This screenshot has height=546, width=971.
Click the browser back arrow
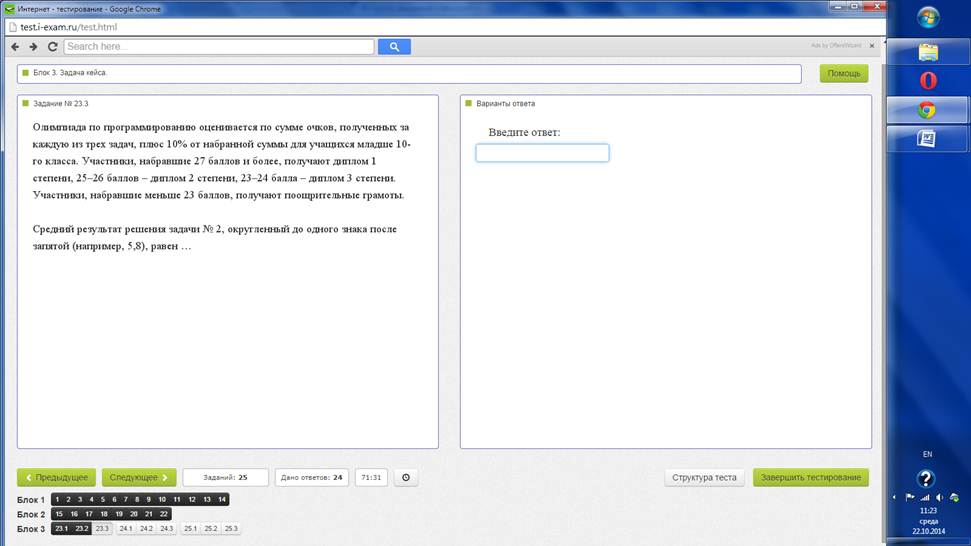point(15,46)
